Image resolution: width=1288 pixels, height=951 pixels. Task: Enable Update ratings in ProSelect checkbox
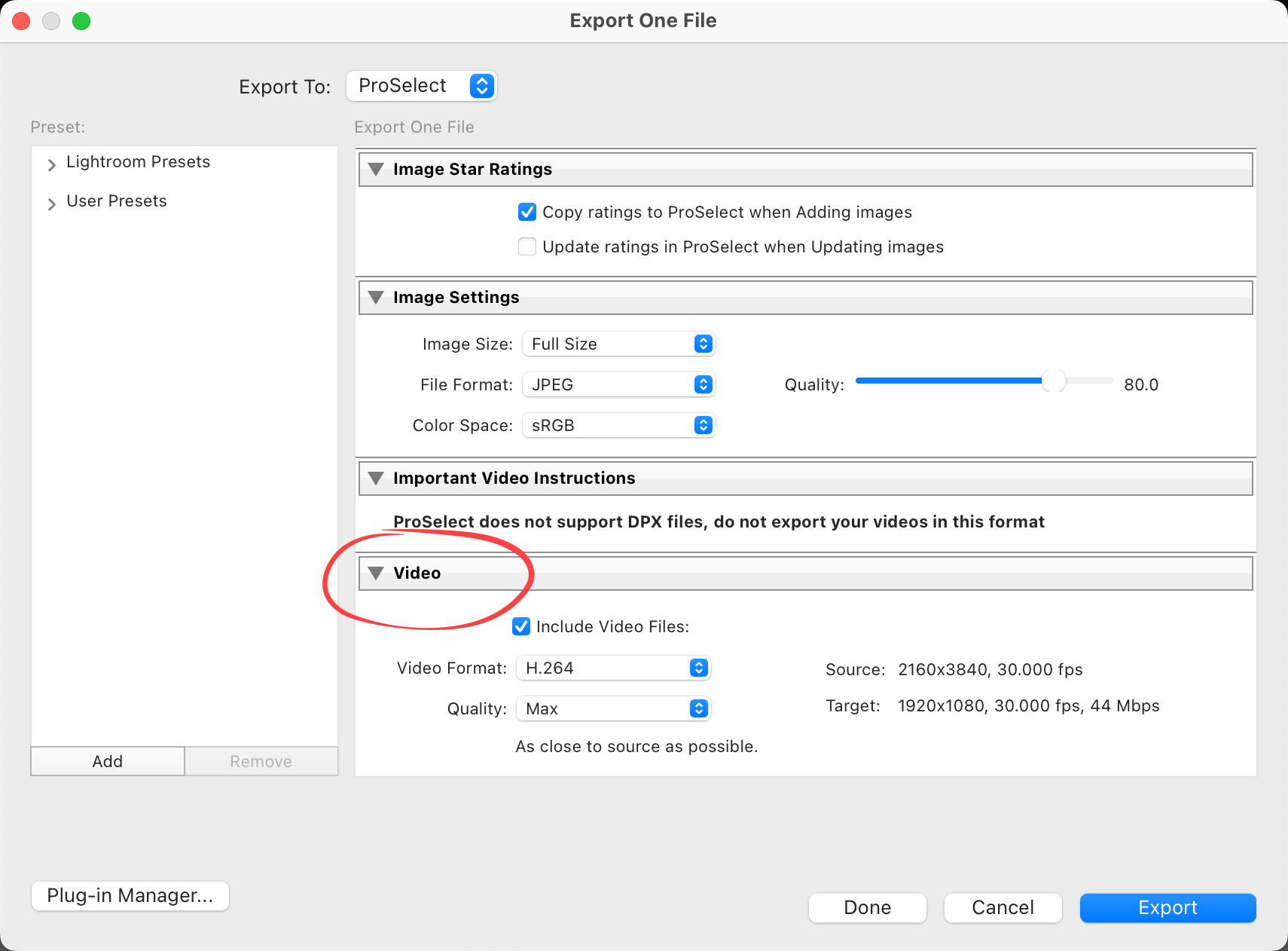click(527, 247)
